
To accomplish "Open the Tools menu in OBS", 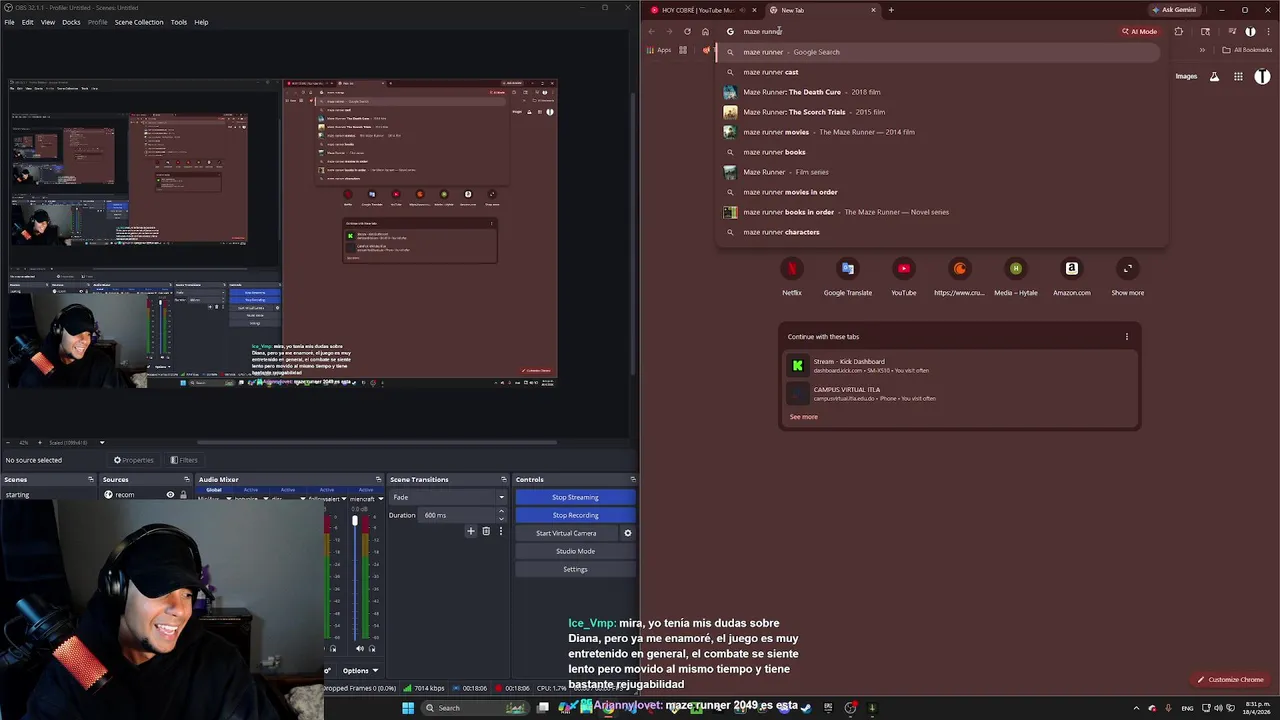I will pyautogui.click(x=179, y=22).
